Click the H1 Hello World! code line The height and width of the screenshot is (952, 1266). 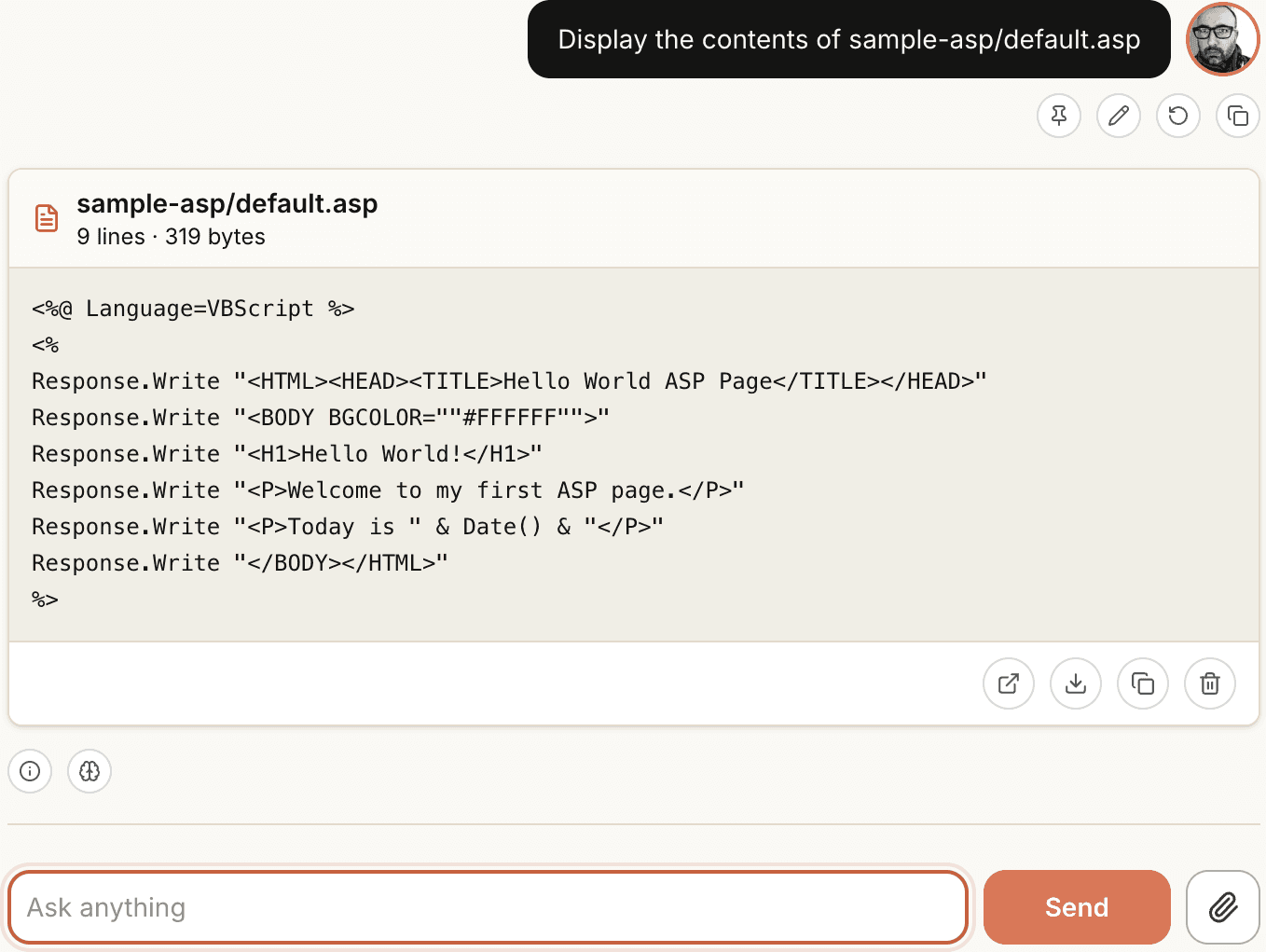pos(287,454)
